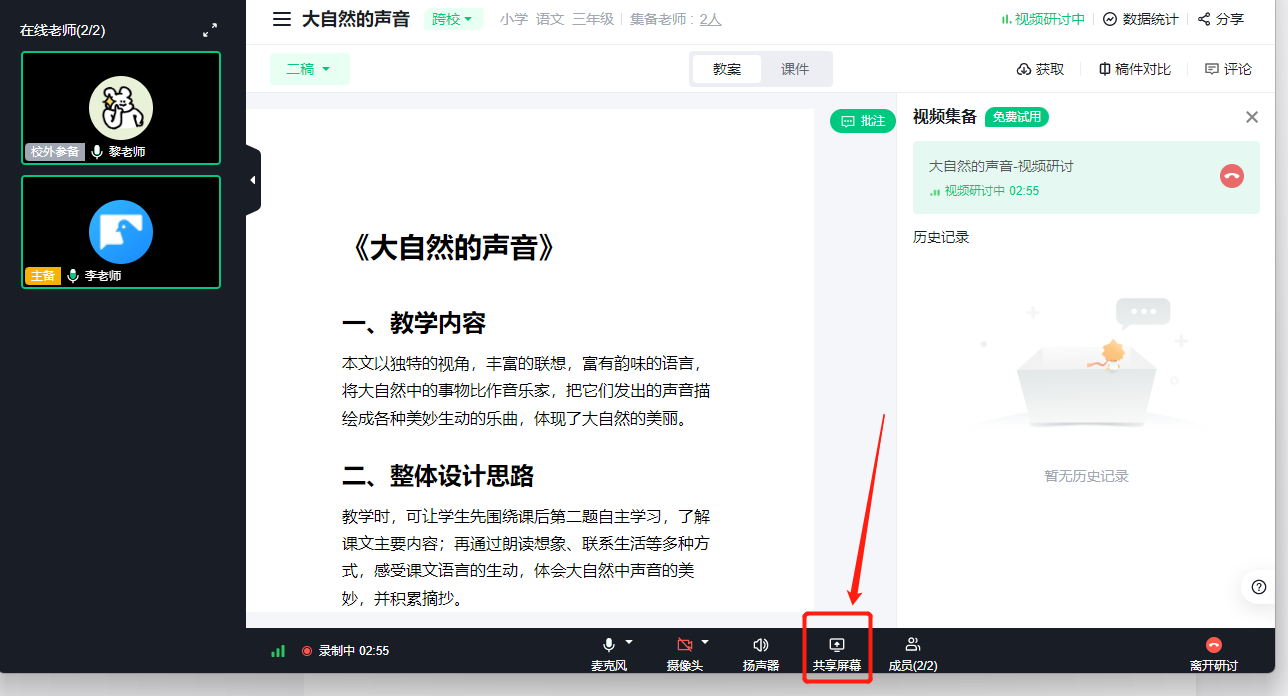Close the 视频集备 panel

coord(1252,117)
